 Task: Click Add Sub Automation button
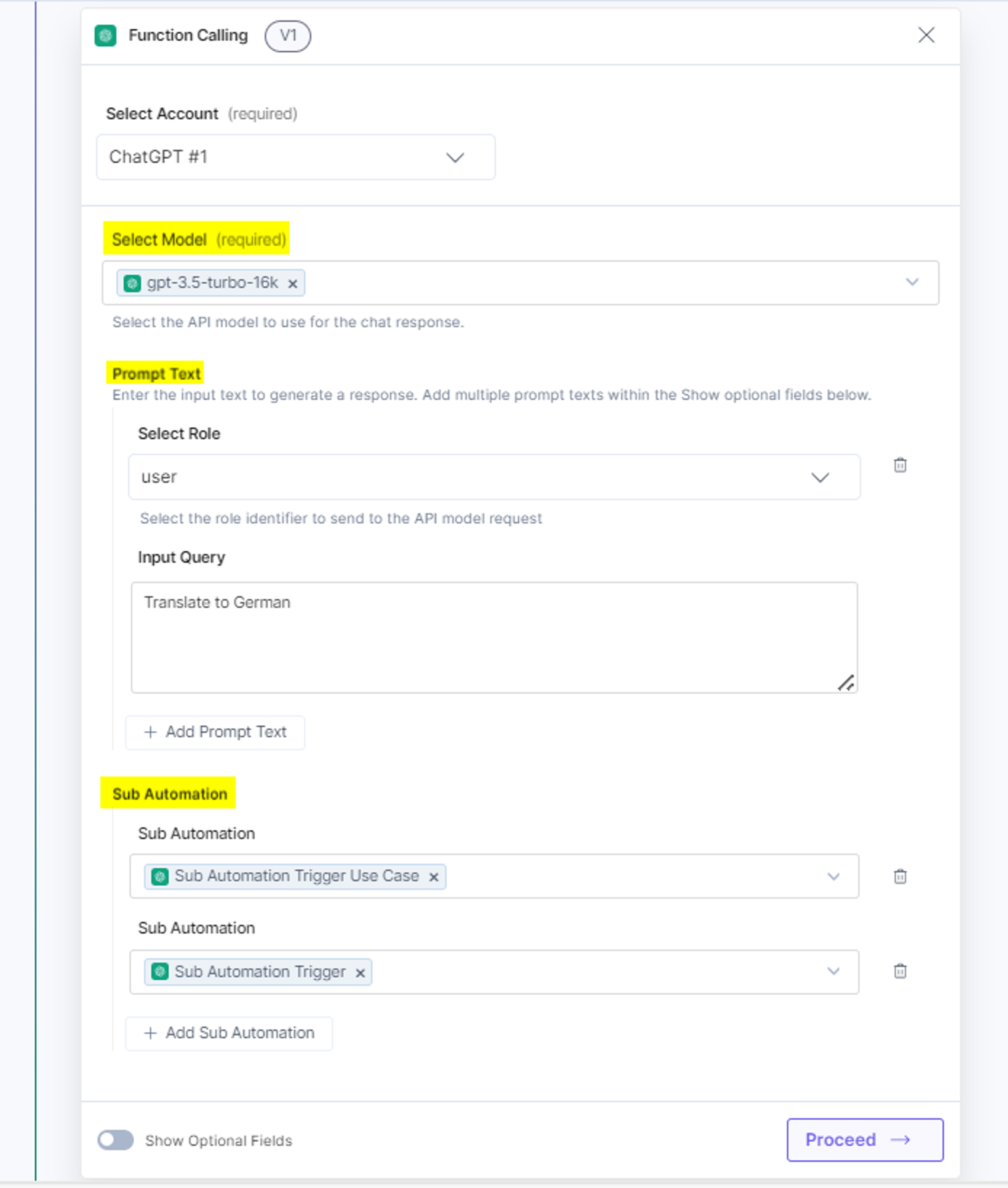click(x=229, y=1033)
